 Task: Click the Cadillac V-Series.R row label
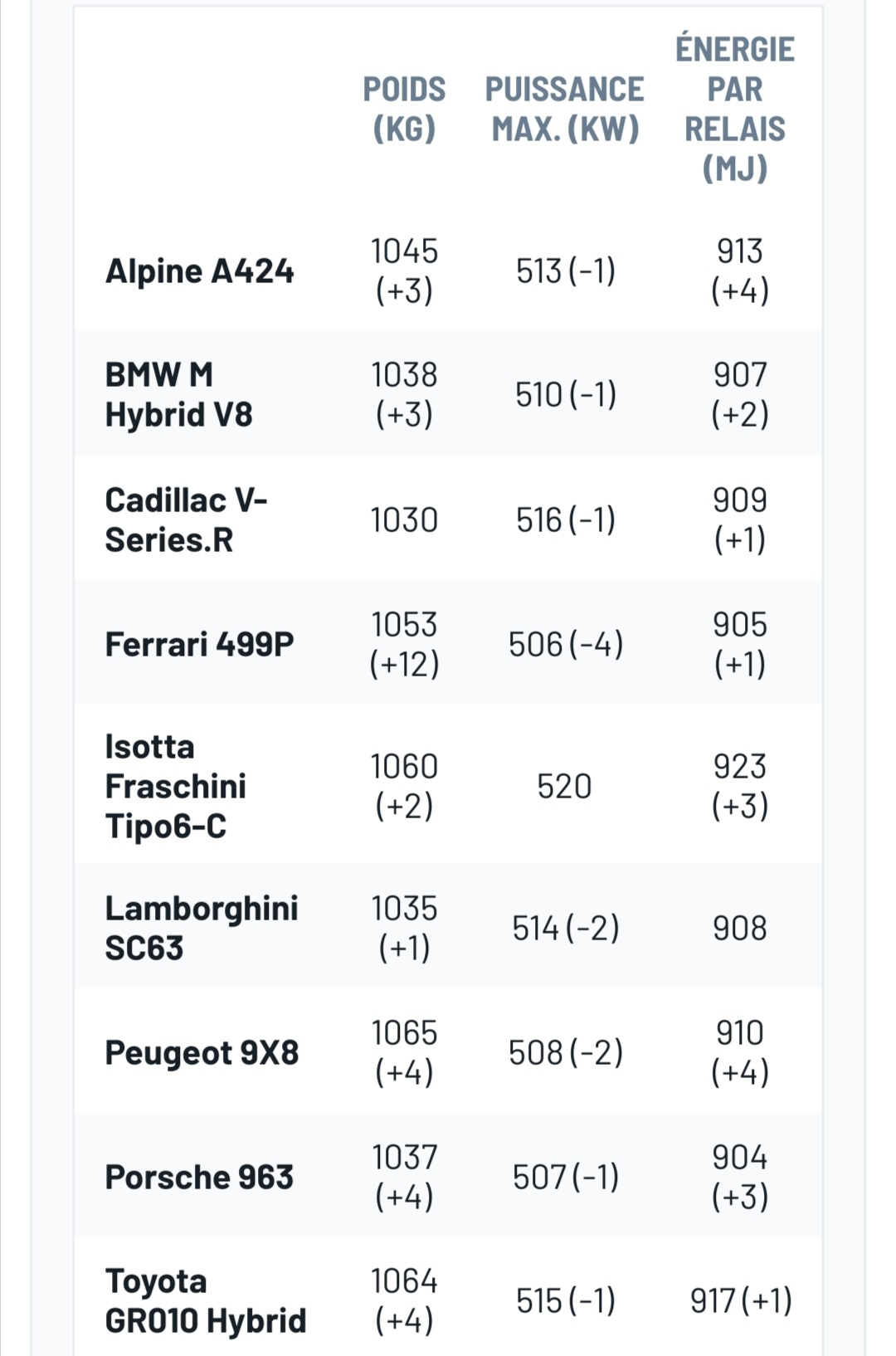186,519
